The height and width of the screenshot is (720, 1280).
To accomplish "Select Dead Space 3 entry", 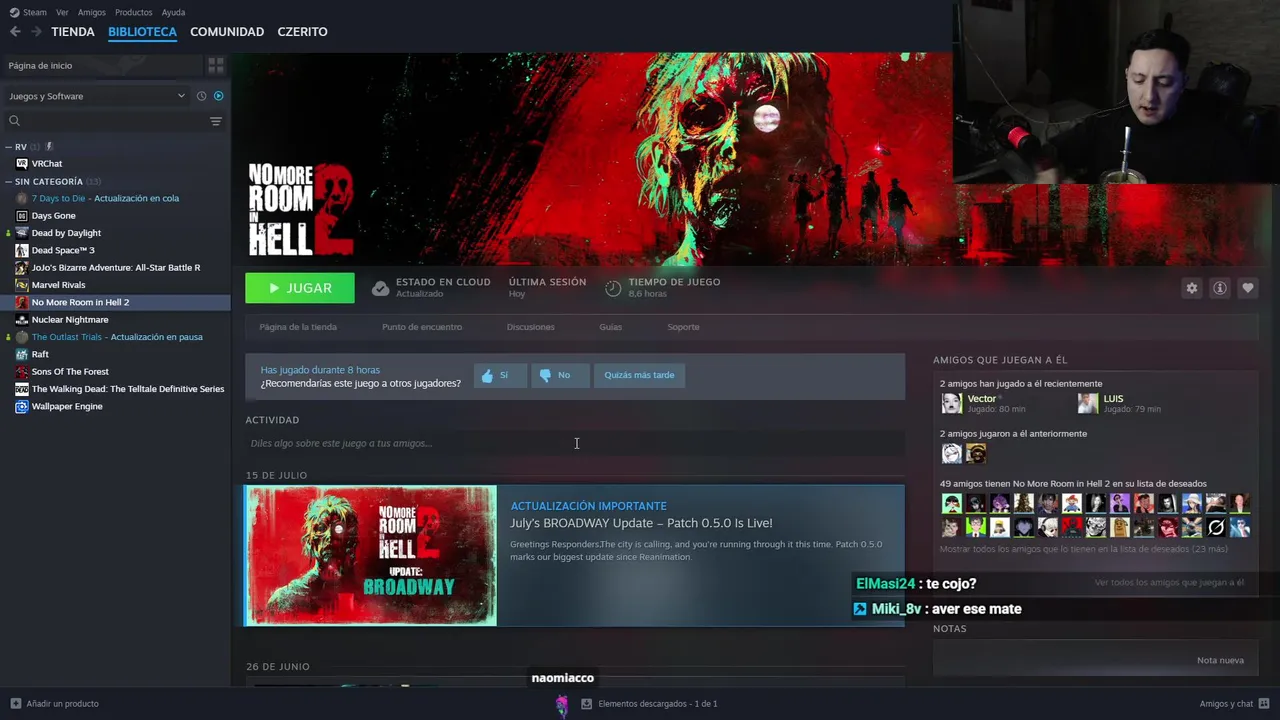I will pos(63,250).
